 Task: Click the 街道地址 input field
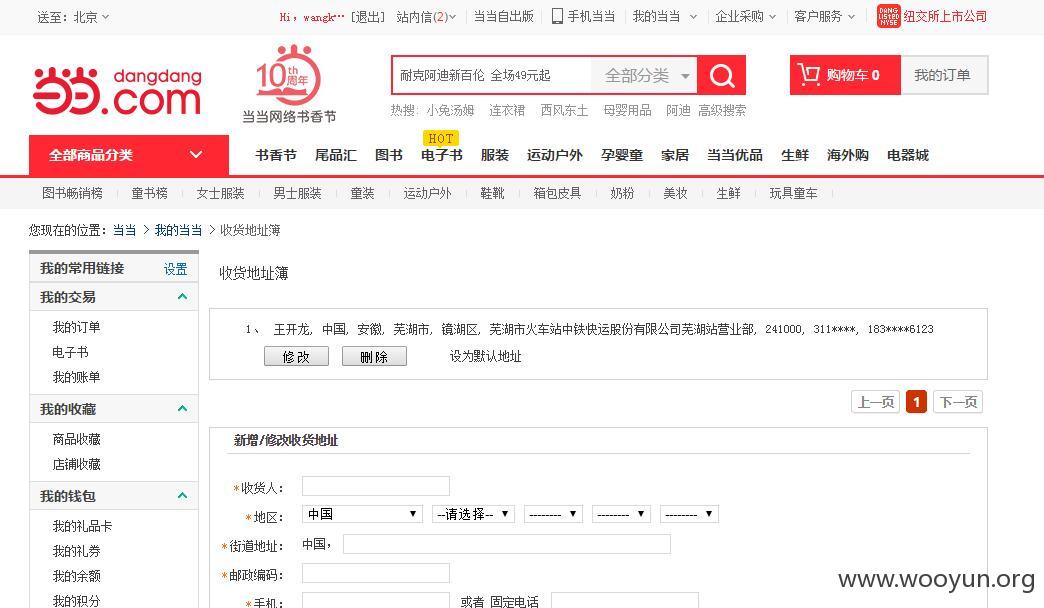[507, 544]
